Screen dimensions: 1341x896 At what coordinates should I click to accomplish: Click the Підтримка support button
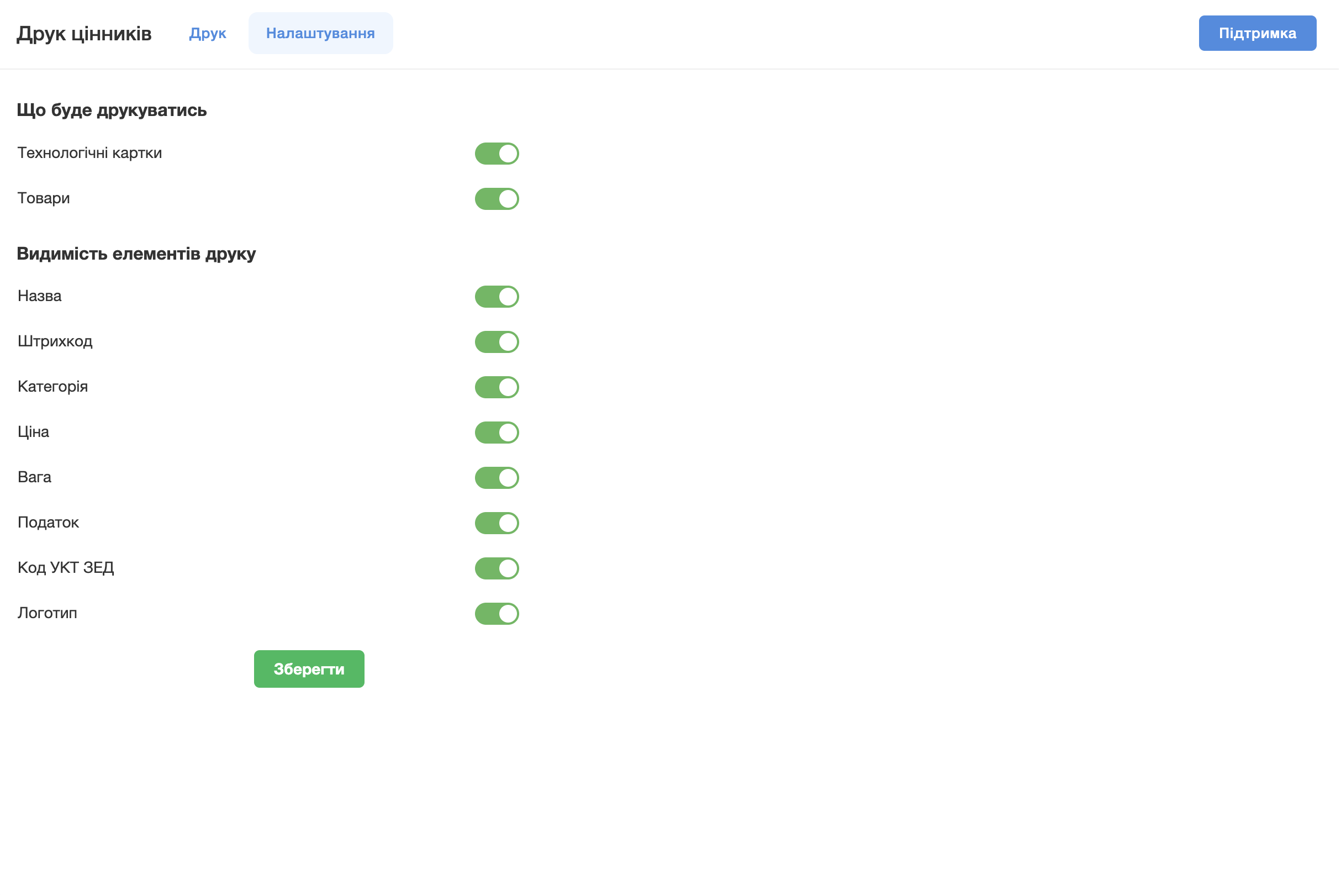coord(1257,33)
